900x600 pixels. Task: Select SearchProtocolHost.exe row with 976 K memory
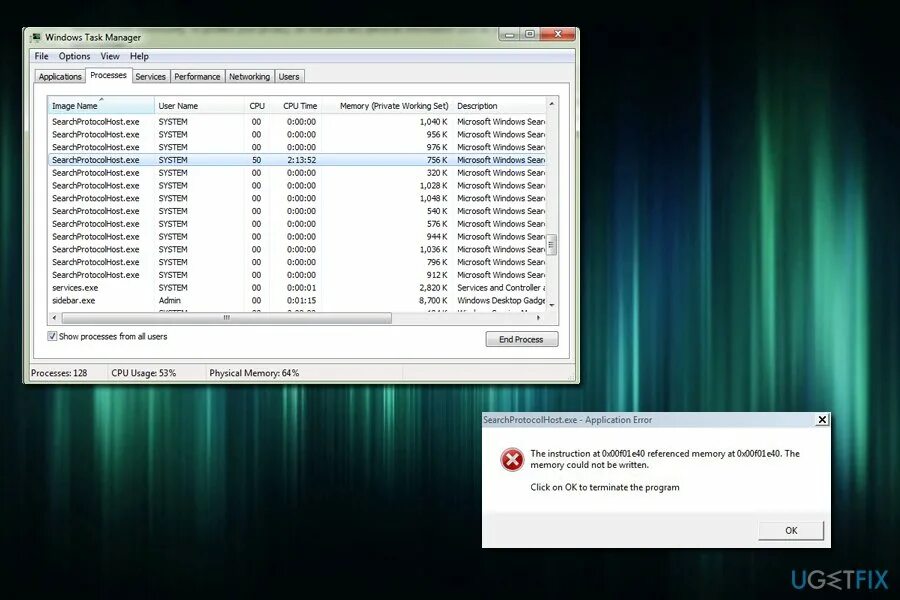(x=297, y=147)
